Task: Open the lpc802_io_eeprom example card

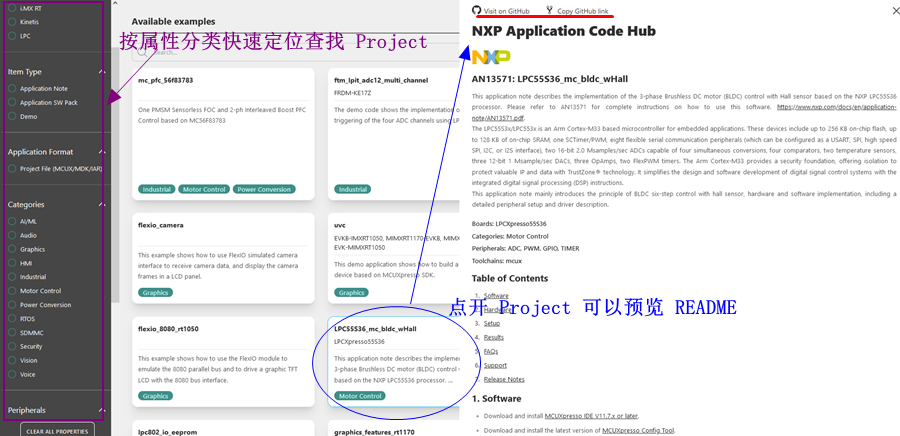Action: click(x=223, y=429)
